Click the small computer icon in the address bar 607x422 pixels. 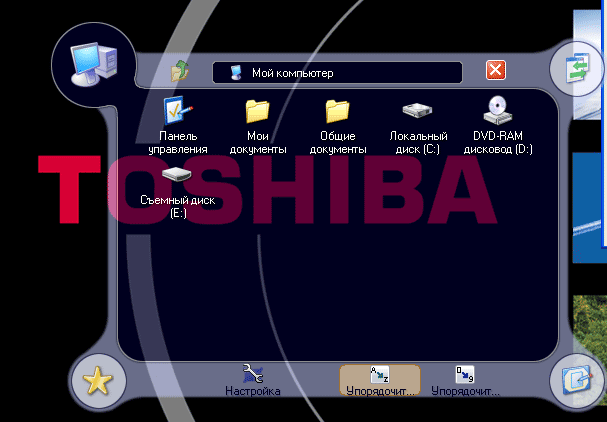point(236,72)
